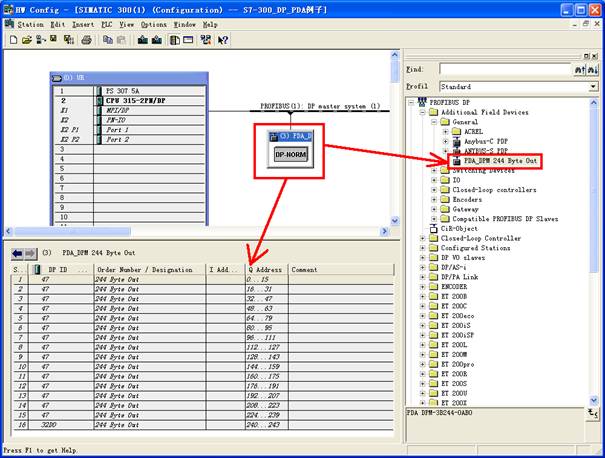
Task: Click the Copy toolbar icon
Action: (x=108, y=40)
